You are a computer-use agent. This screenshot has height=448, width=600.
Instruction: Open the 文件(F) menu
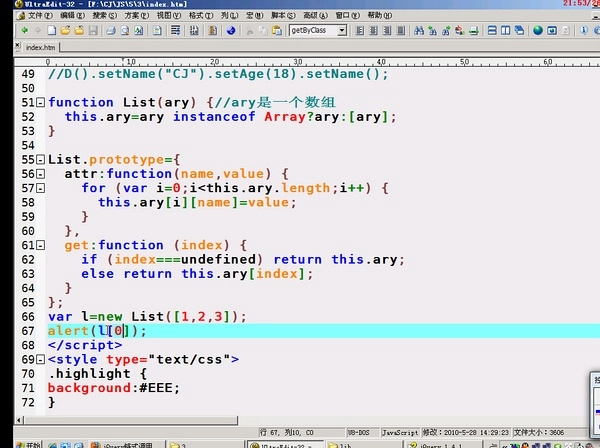[35, 17]
